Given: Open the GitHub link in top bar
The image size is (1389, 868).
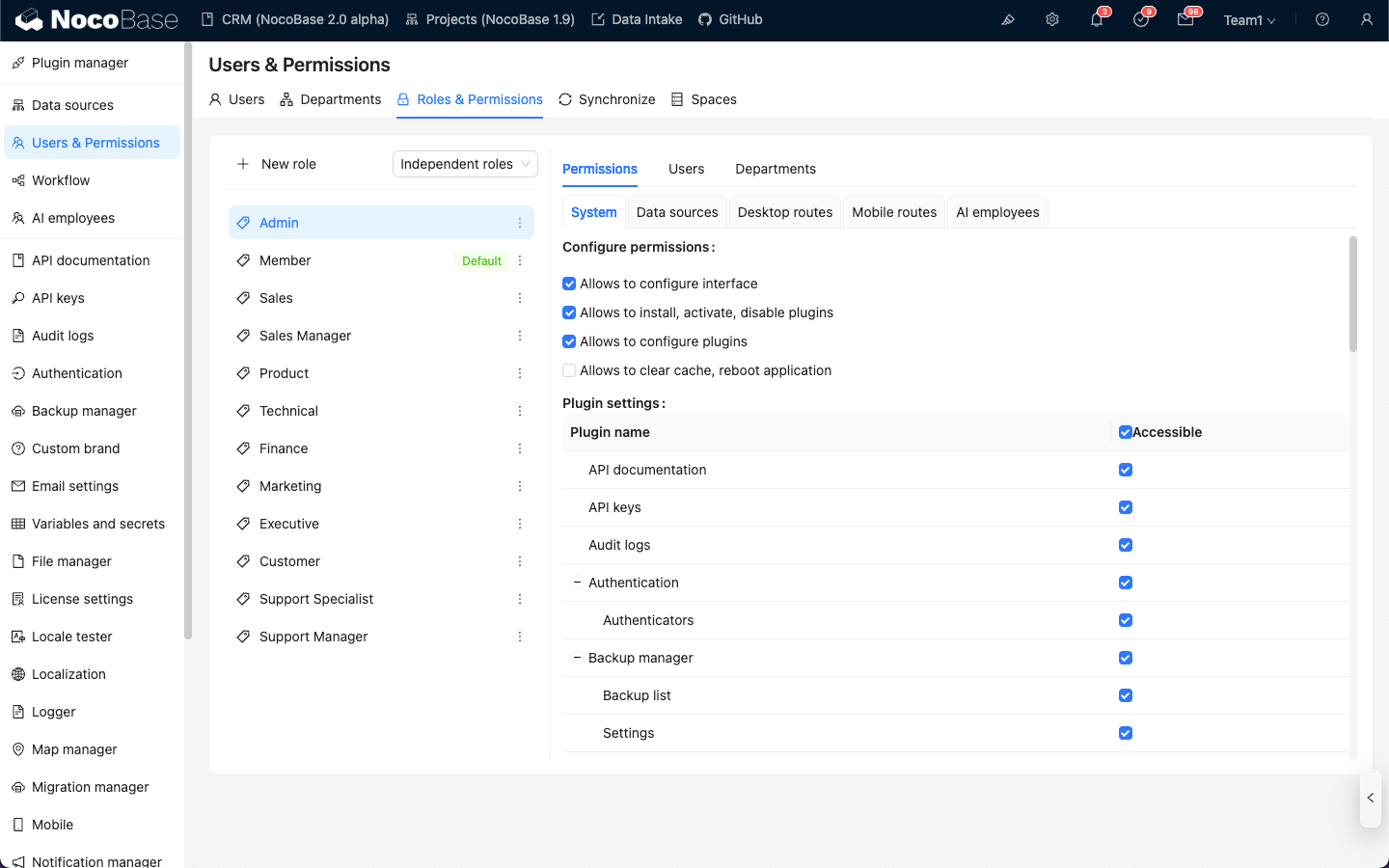Looking at the screenshot, I should (x=730, y=19).
